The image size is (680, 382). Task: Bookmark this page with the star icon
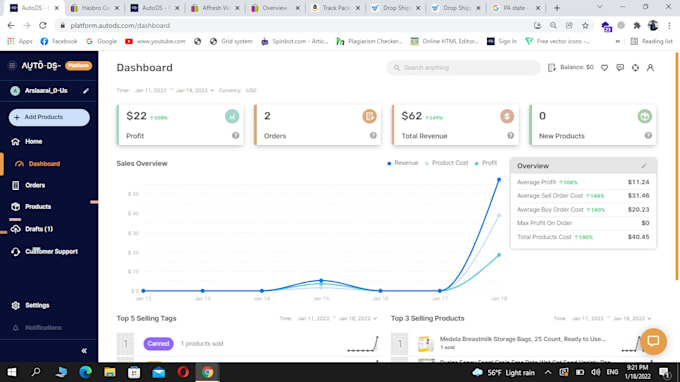tap(585, 26)
